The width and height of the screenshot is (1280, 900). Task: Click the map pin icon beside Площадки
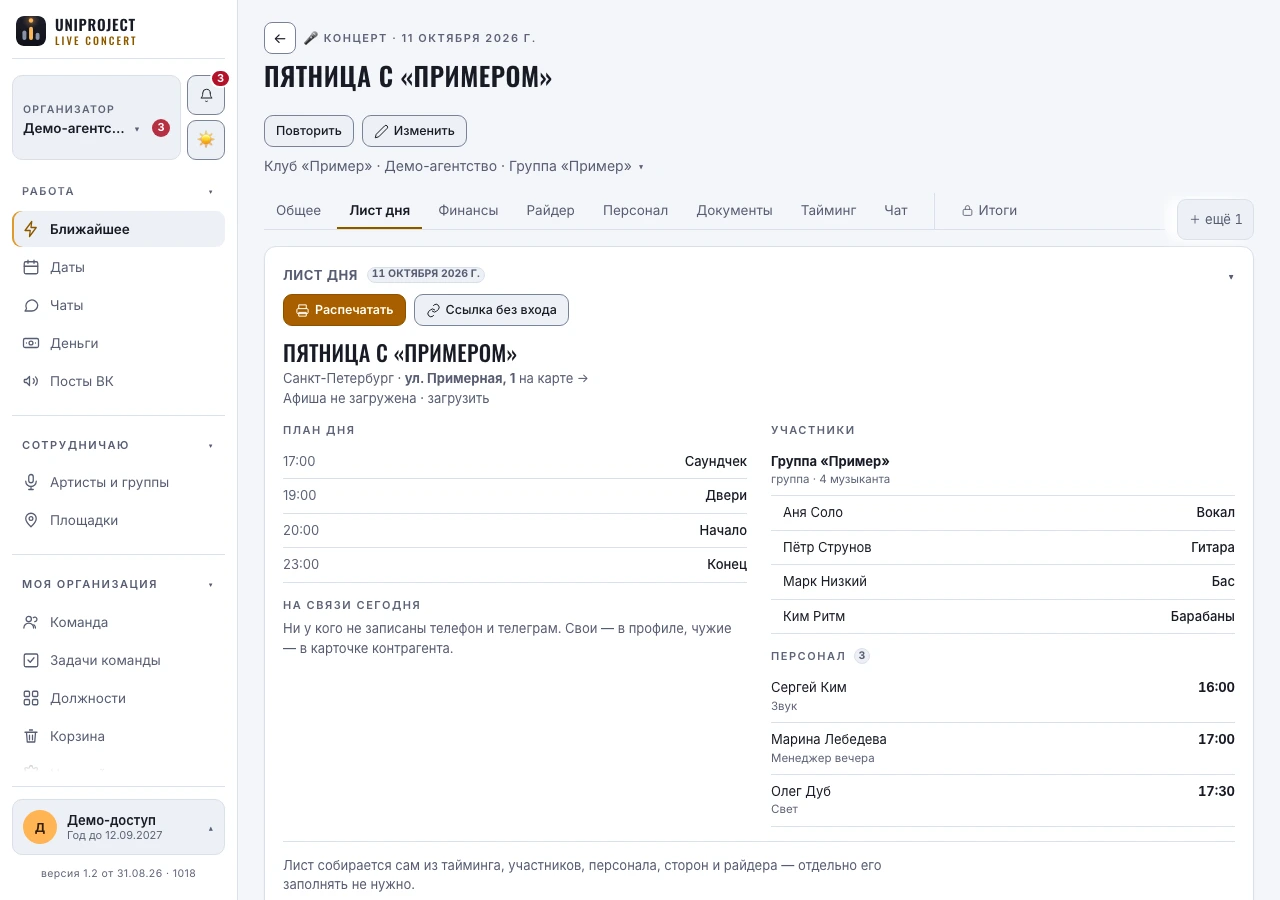pos(31,520)
